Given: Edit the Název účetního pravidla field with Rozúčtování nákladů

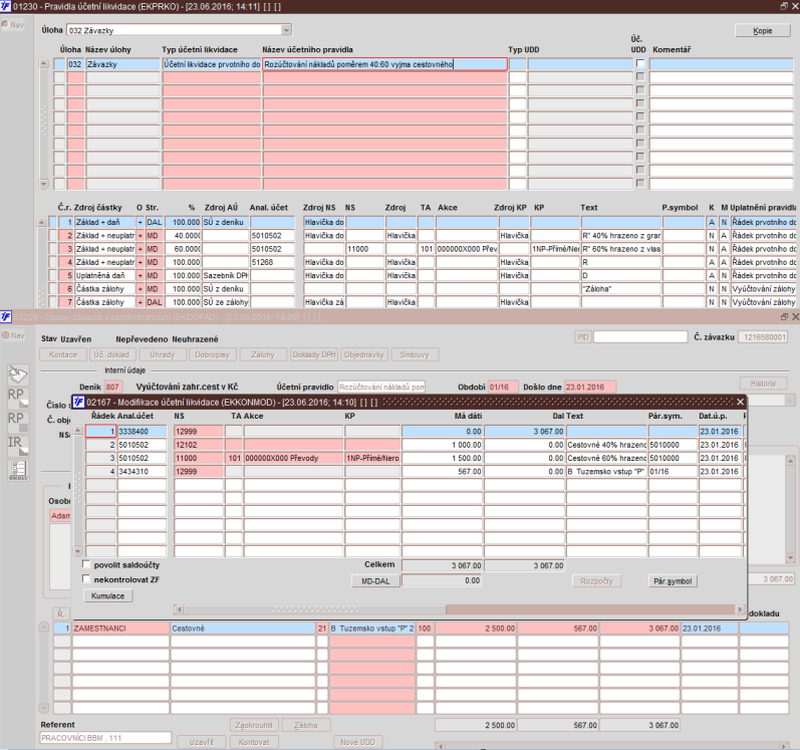Looking at the screenshot, I should tap(385, 64).
